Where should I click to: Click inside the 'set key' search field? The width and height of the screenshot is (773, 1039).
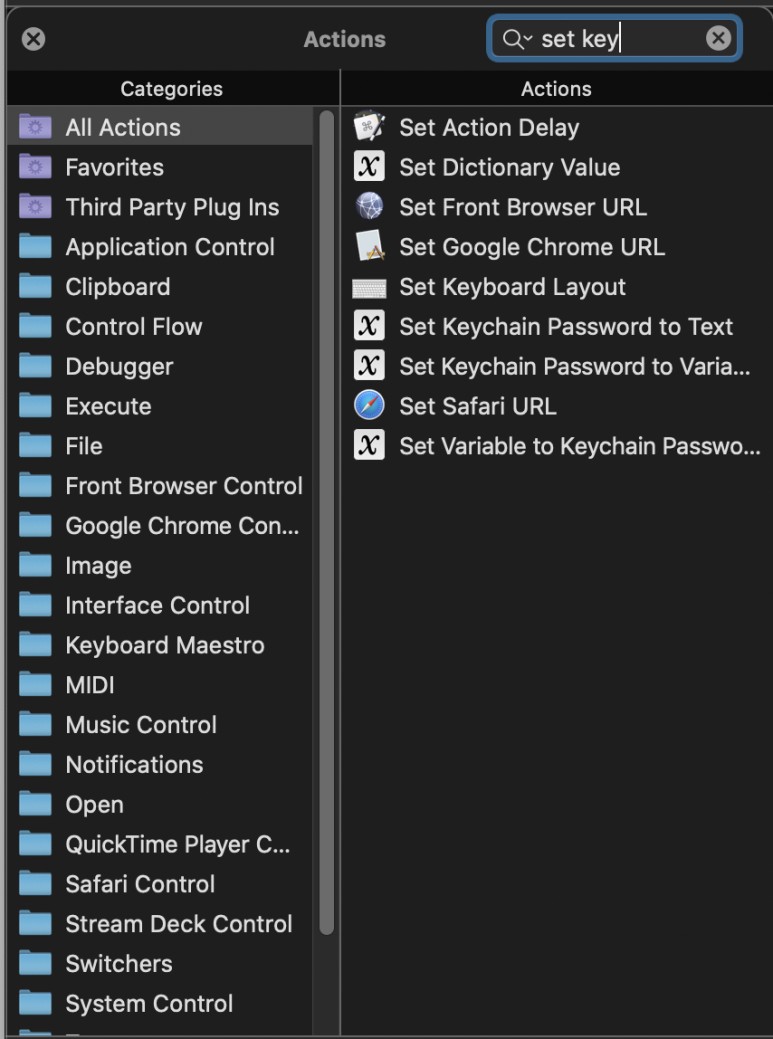coord(620,39)
